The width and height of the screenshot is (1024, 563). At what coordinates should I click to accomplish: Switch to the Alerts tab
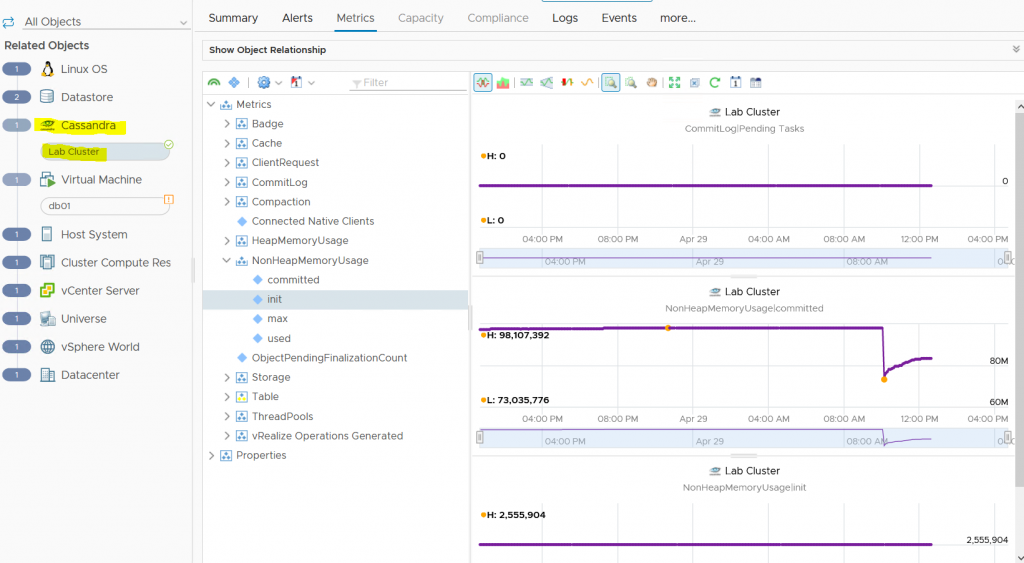click(297, 18)
